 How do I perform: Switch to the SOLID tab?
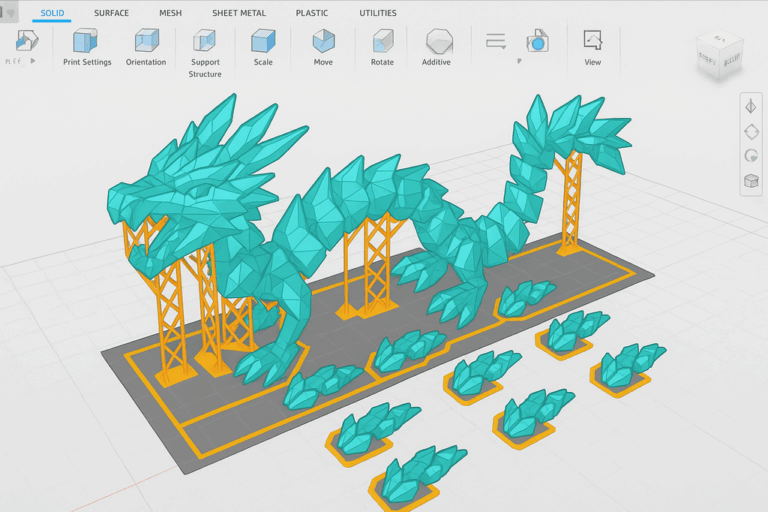(52, 13)
